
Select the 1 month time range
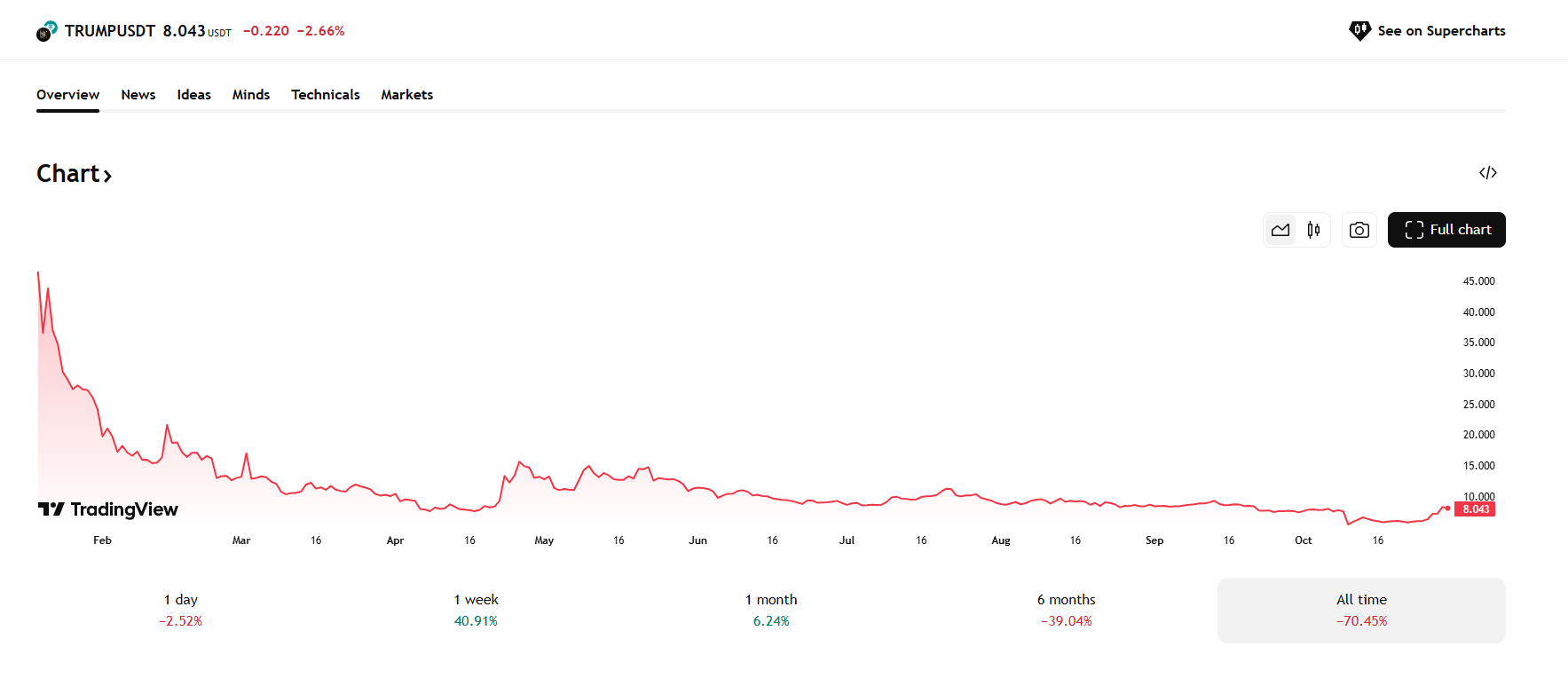[771, 611]
